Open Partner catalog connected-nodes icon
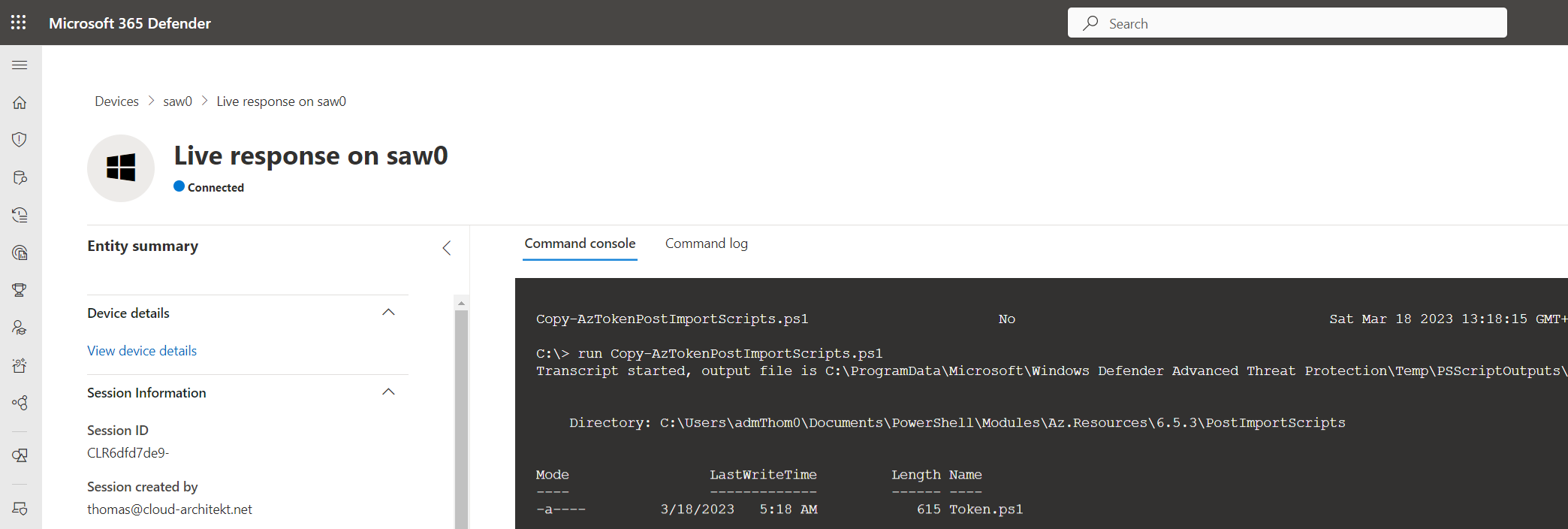Image resolution: width=1568 pixels, height=529 pixels. tap(20, 403)
